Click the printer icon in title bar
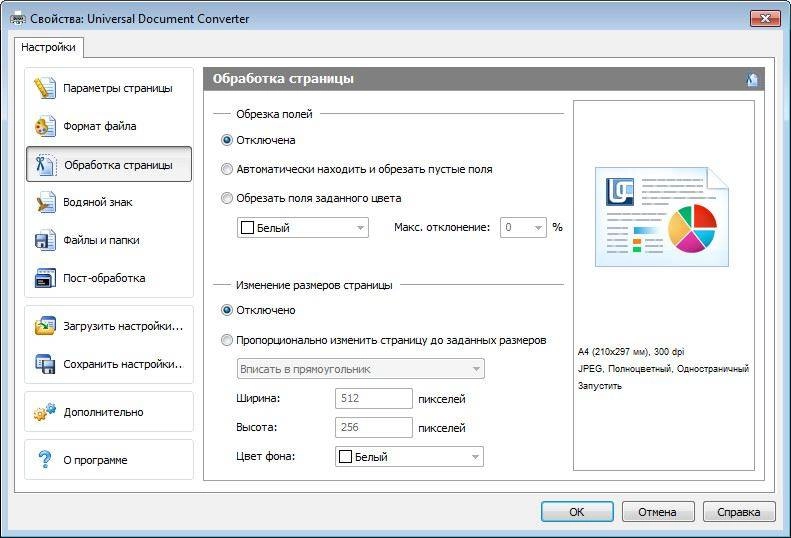 tap(18, 19)
